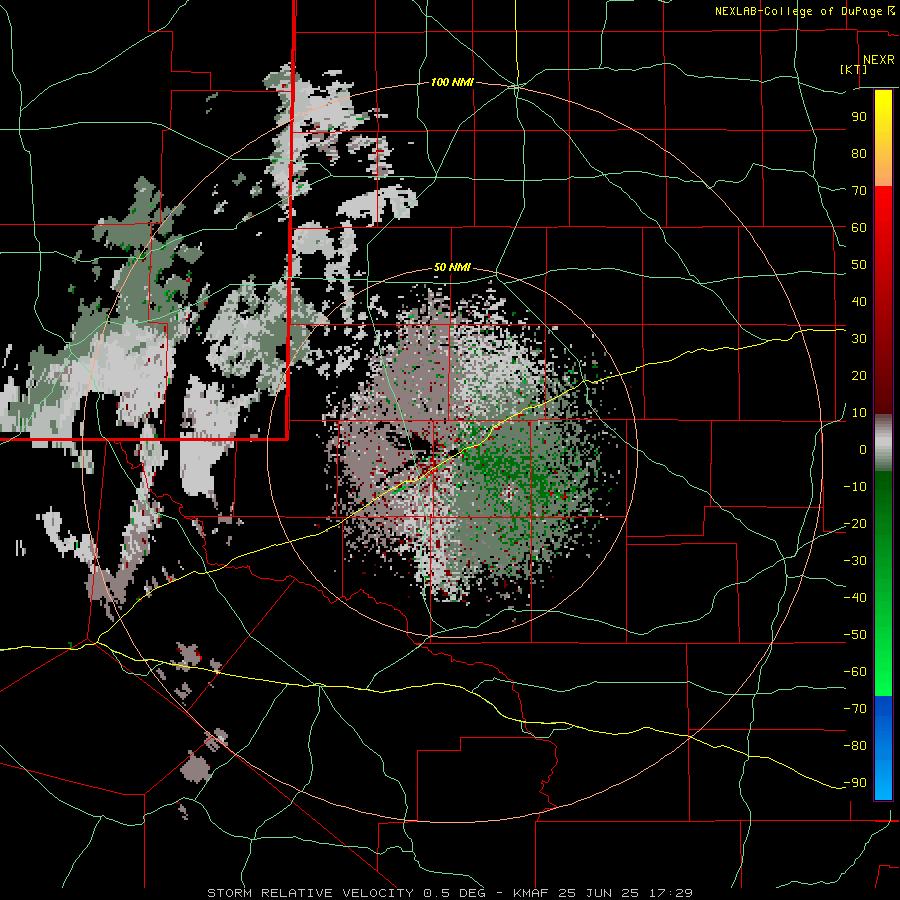Viewport: 900px width, 900px height.
Task: Click the -50 knot value on the scale
Action: (x=855, y=635)
